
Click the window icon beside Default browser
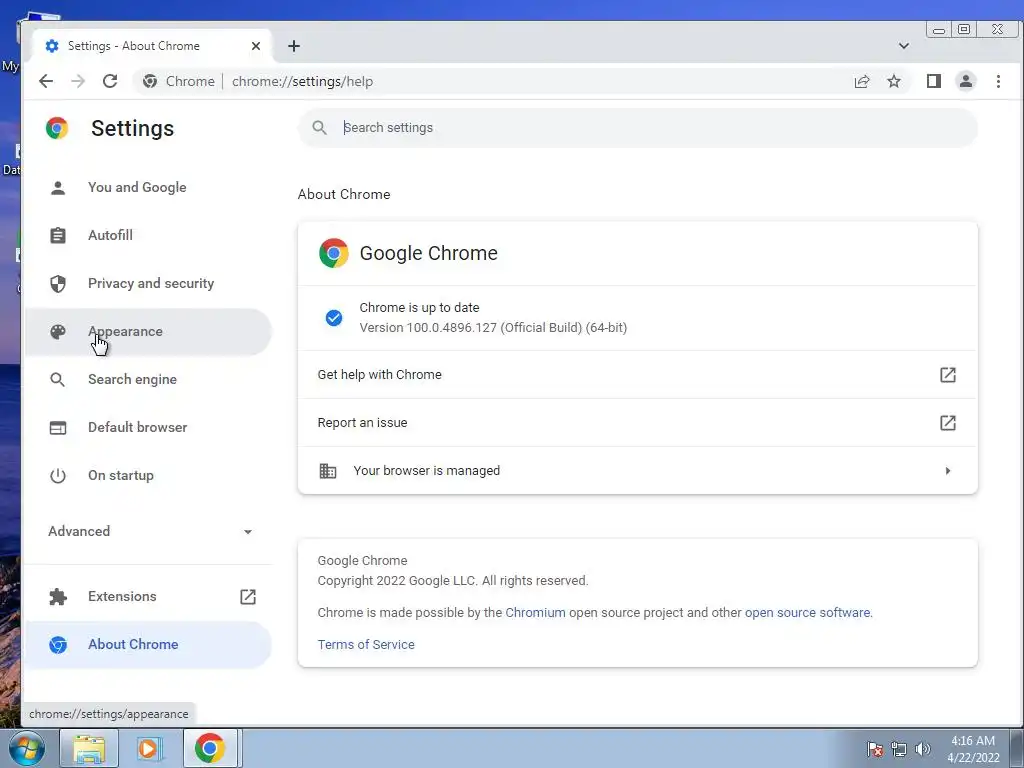coord(58,428)
